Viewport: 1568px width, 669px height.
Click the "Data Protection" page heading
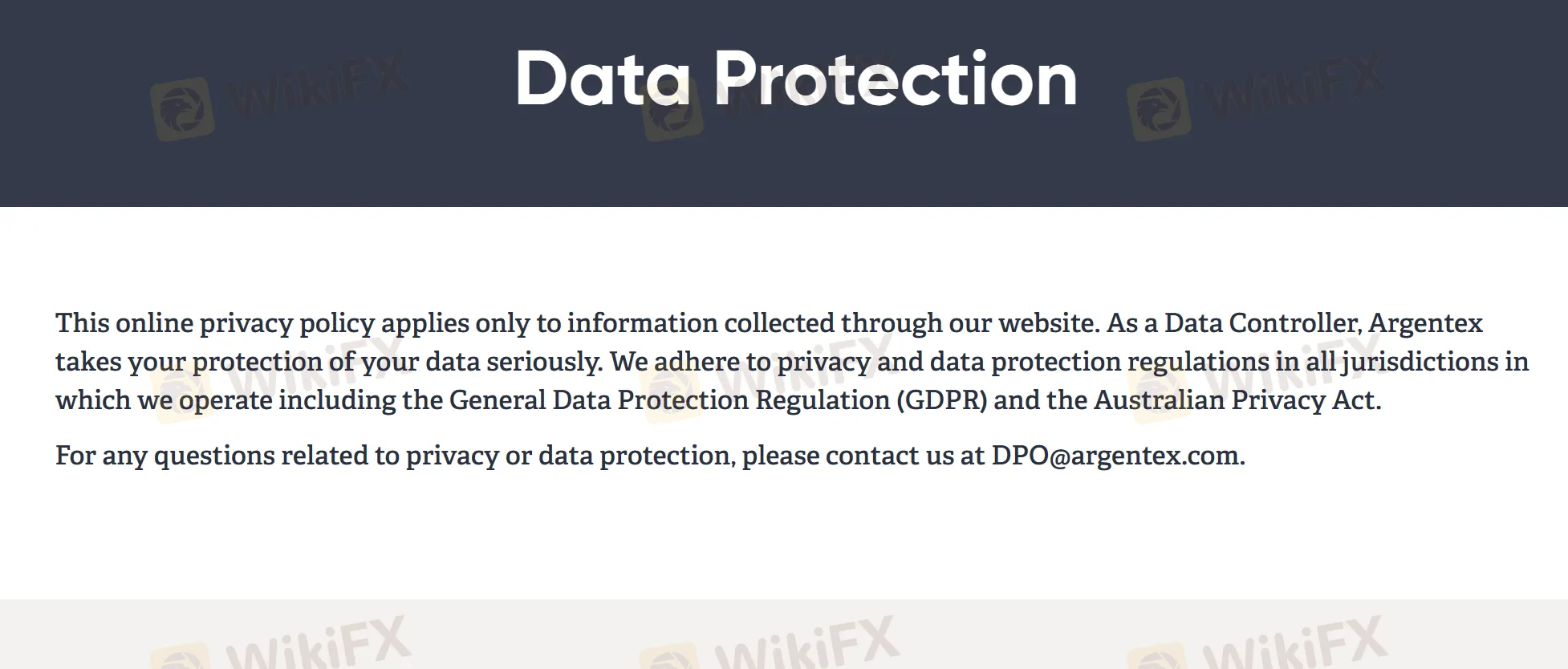click(795, 79)
